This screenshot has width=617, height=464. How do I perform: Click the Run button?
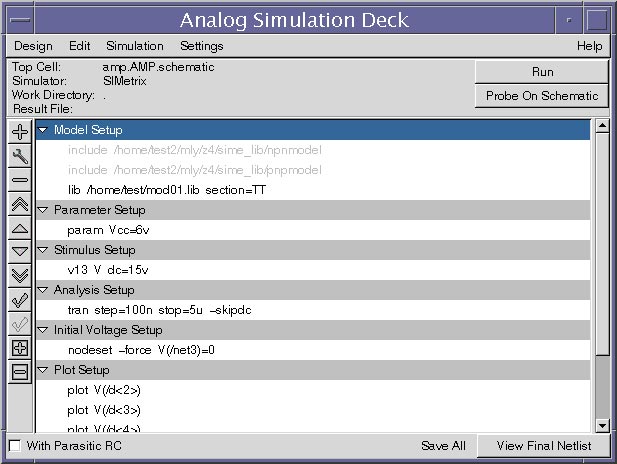pyautogui.click(x=542, y=72)
